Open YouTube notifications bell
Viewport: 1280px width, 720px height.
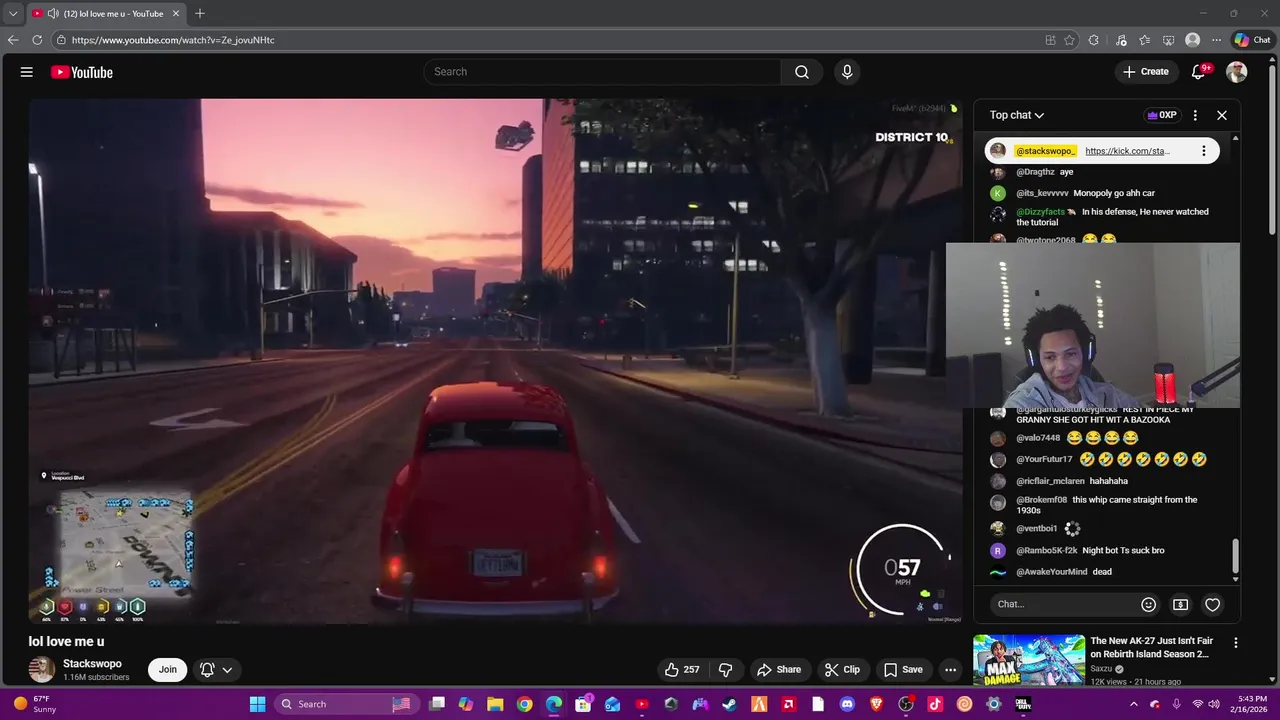(1198, 72)
